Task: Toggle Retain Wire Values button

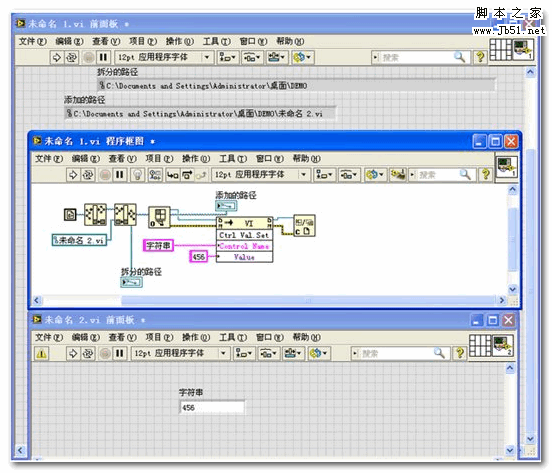Action: (x=155, y=175)
